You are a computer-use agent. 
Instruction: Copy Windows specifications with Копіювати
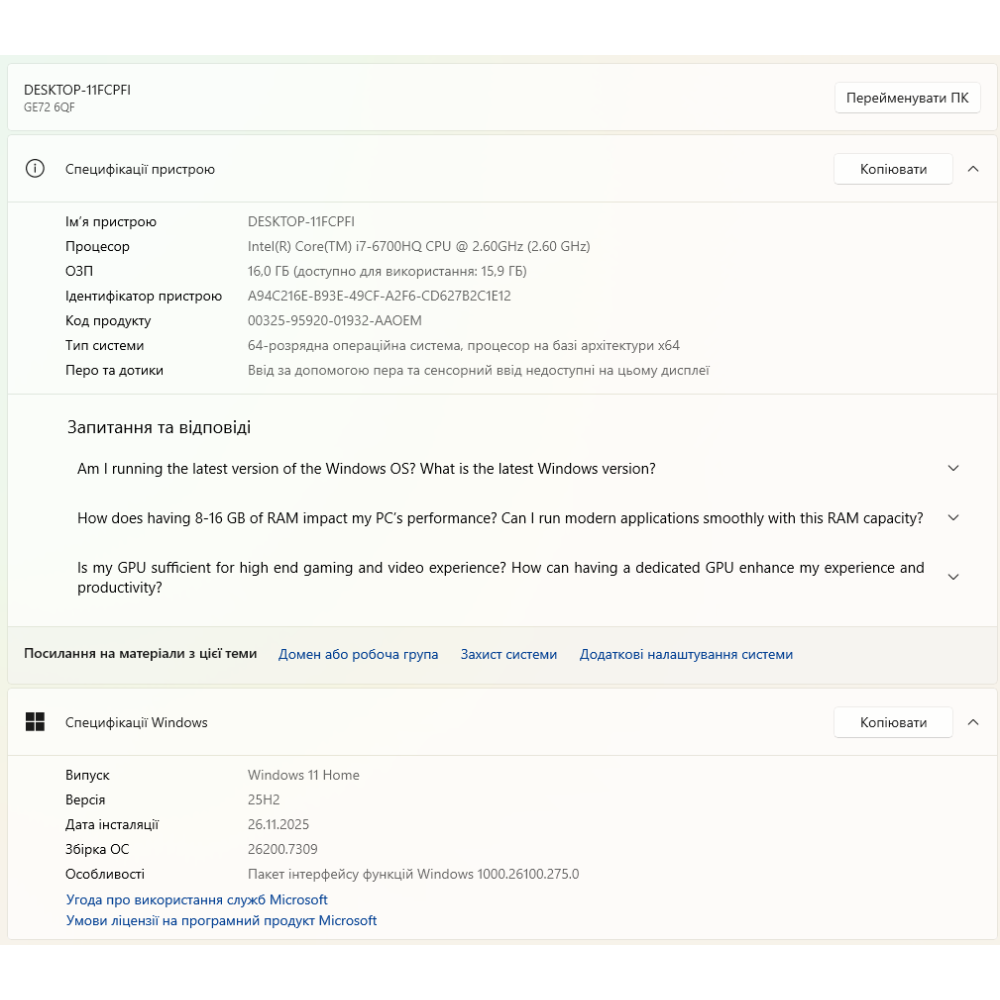(x=893, y=722)
